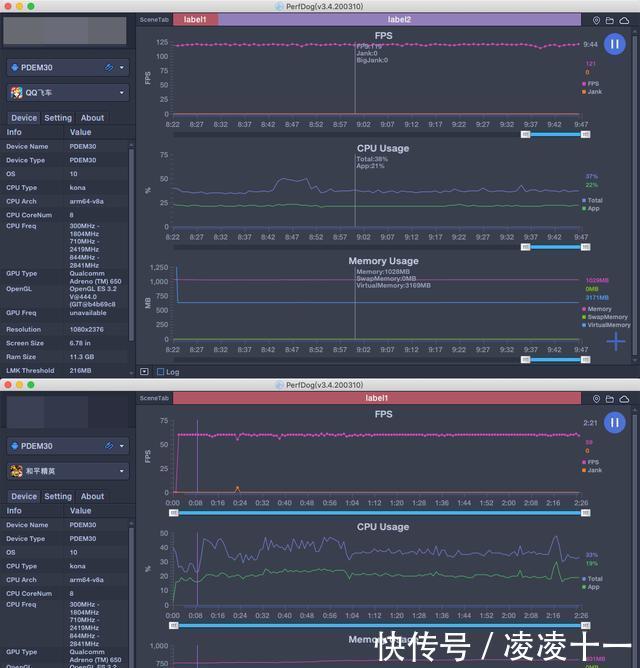This screenshot has height=668, width=640.
Task: Click wireless link icon on top PDEM30 selector
Action: click(x=109, y=67)
